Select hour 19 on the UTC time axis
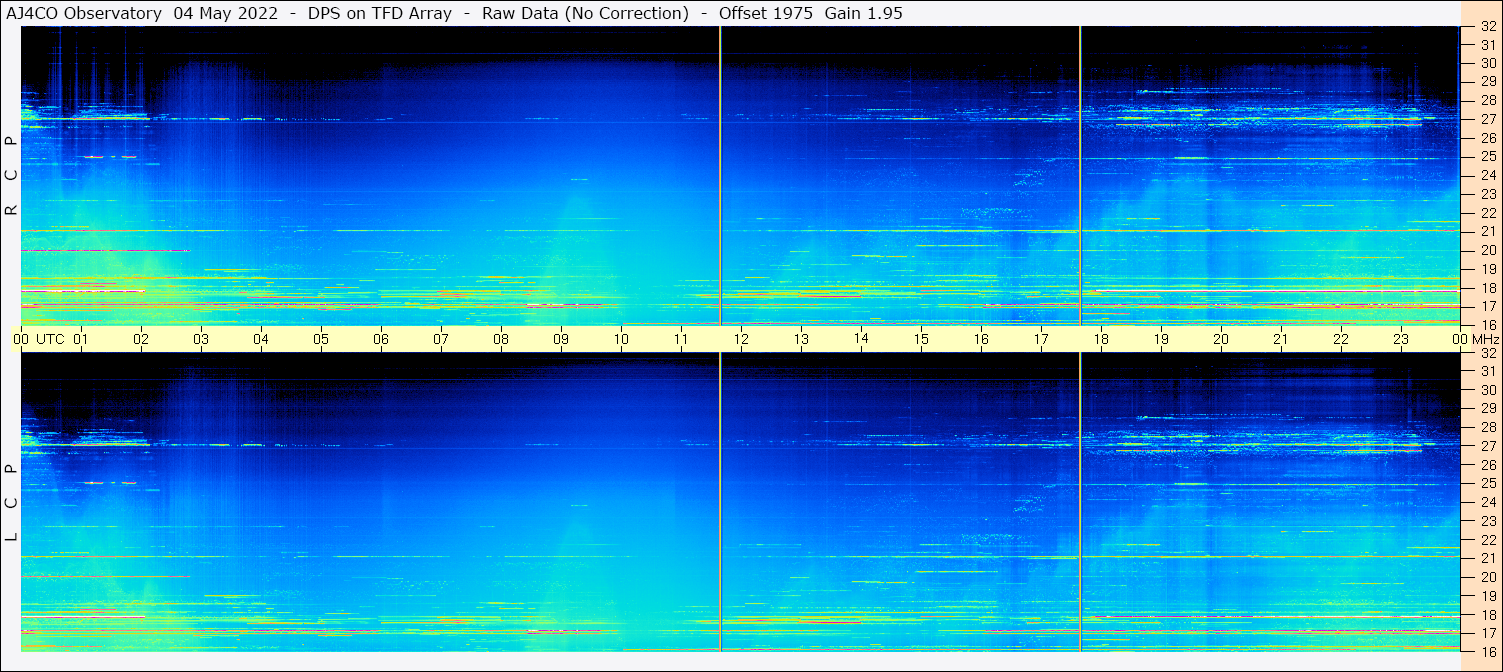This screenshot has width=1503, height=672. (x=1161, y=339)
